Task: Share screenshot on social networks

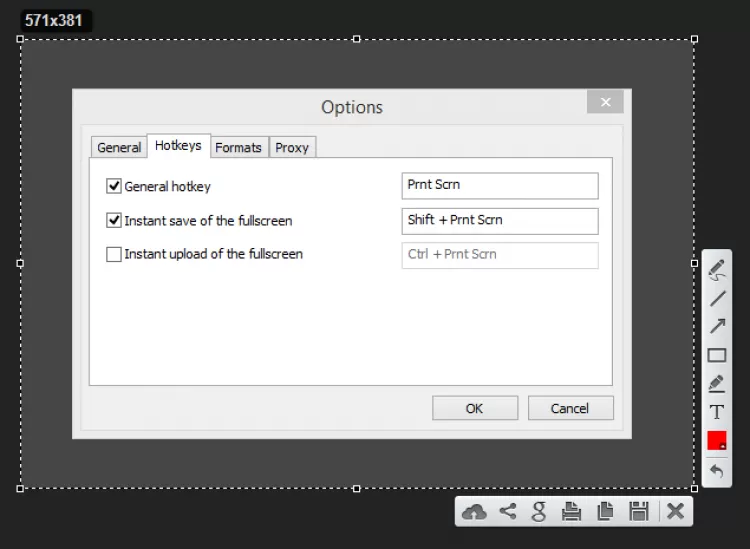Action: [x=508, y=512]
